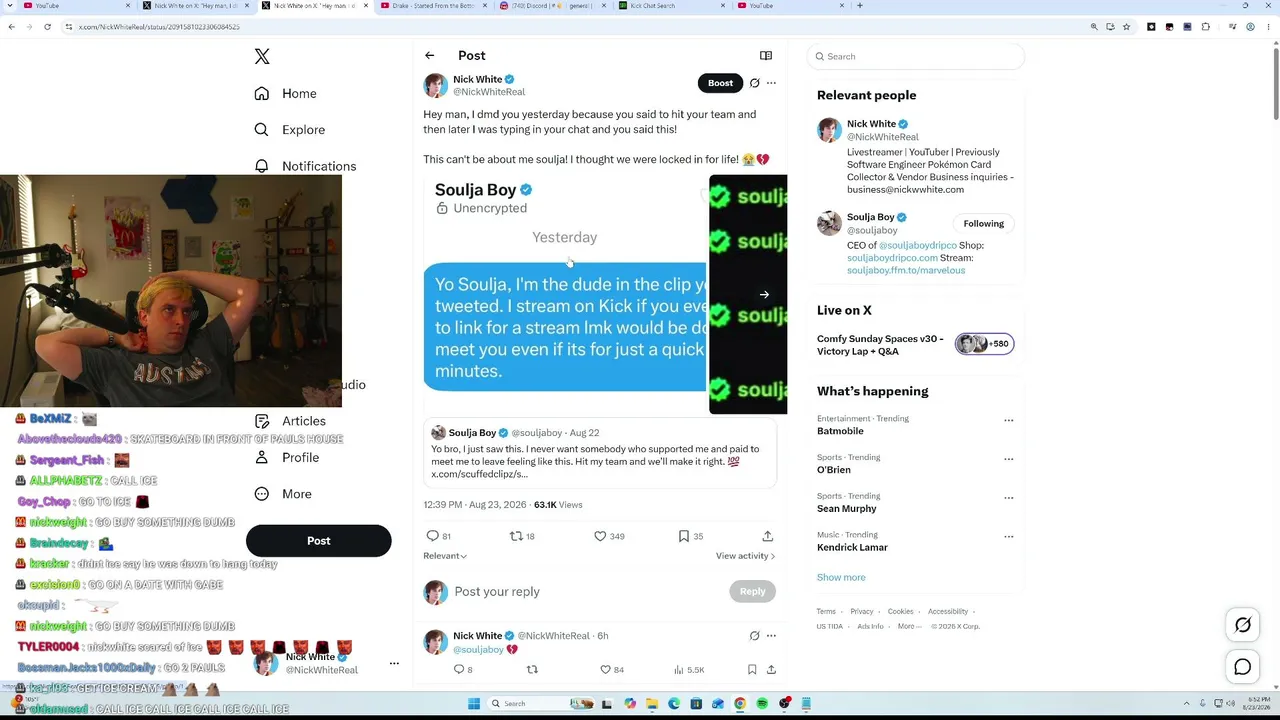Screen dimensions: 1280x720
Task: Open the footer More menu dropdown
Action: pyautogui.click(x=909, y=627)
